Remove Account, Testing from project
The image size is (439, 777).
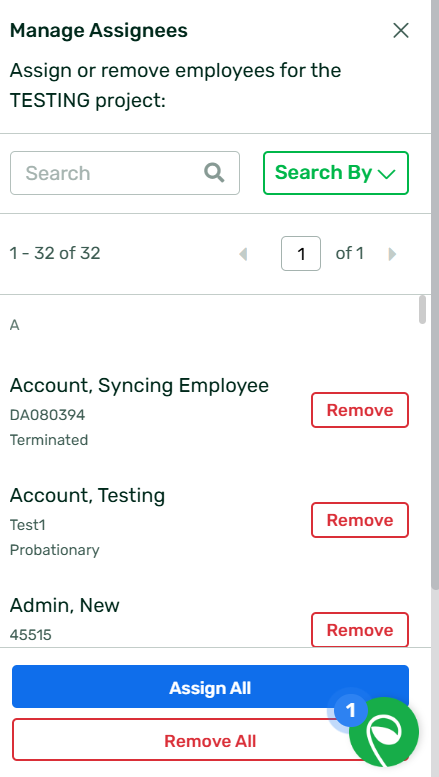click(x=360, y=520)
